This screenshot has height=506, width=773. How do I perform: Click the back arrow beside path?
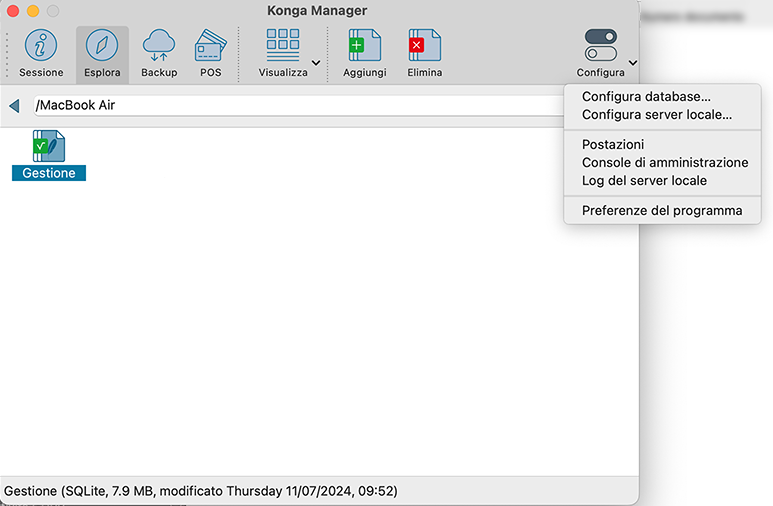pos(14,105)
